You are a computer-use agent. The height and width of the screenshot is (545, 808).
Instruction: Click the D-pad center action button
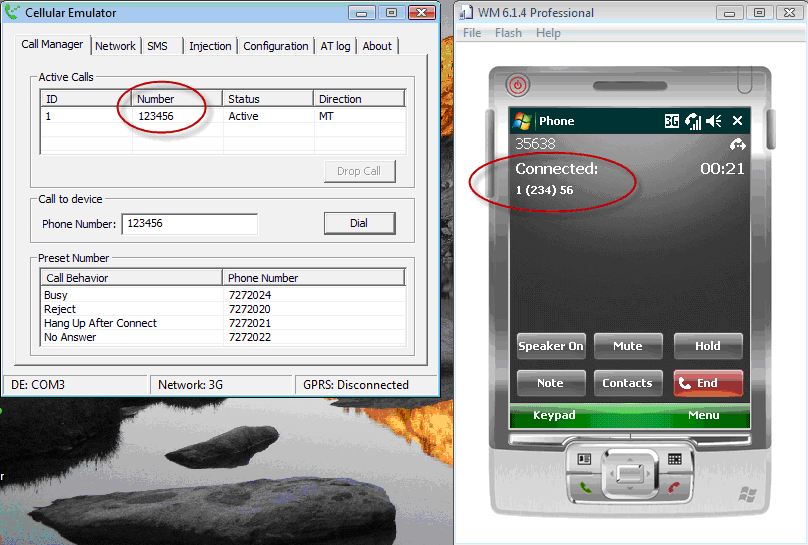click(629, 473)
